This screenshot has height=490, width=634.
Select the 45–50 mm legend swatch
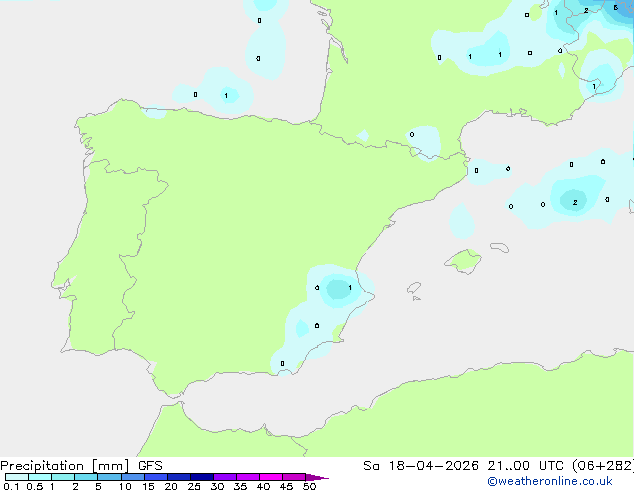294,477
